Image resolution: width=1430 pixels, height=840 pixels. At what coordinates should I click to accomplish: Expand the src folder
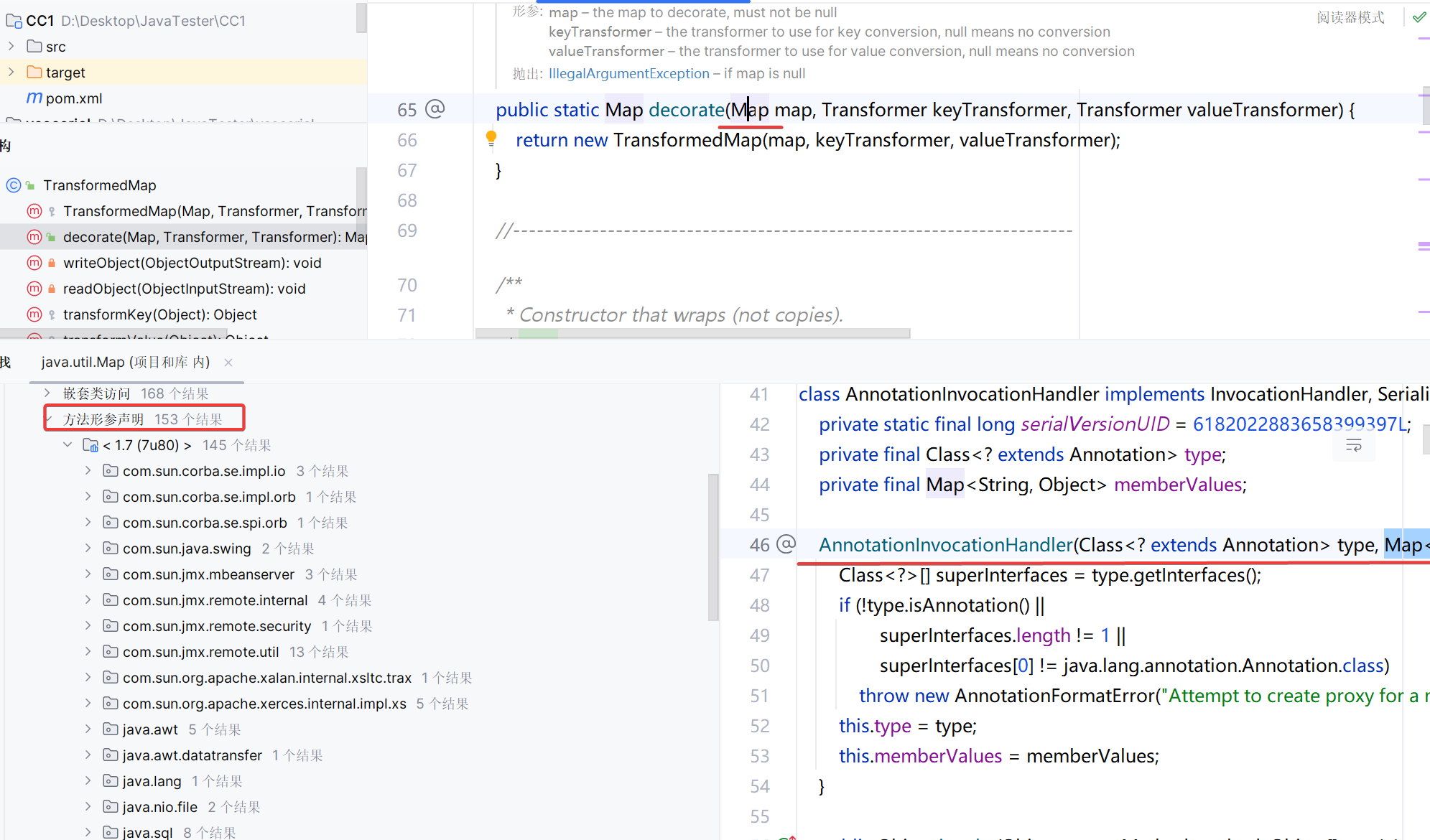(x=11, y=47)
